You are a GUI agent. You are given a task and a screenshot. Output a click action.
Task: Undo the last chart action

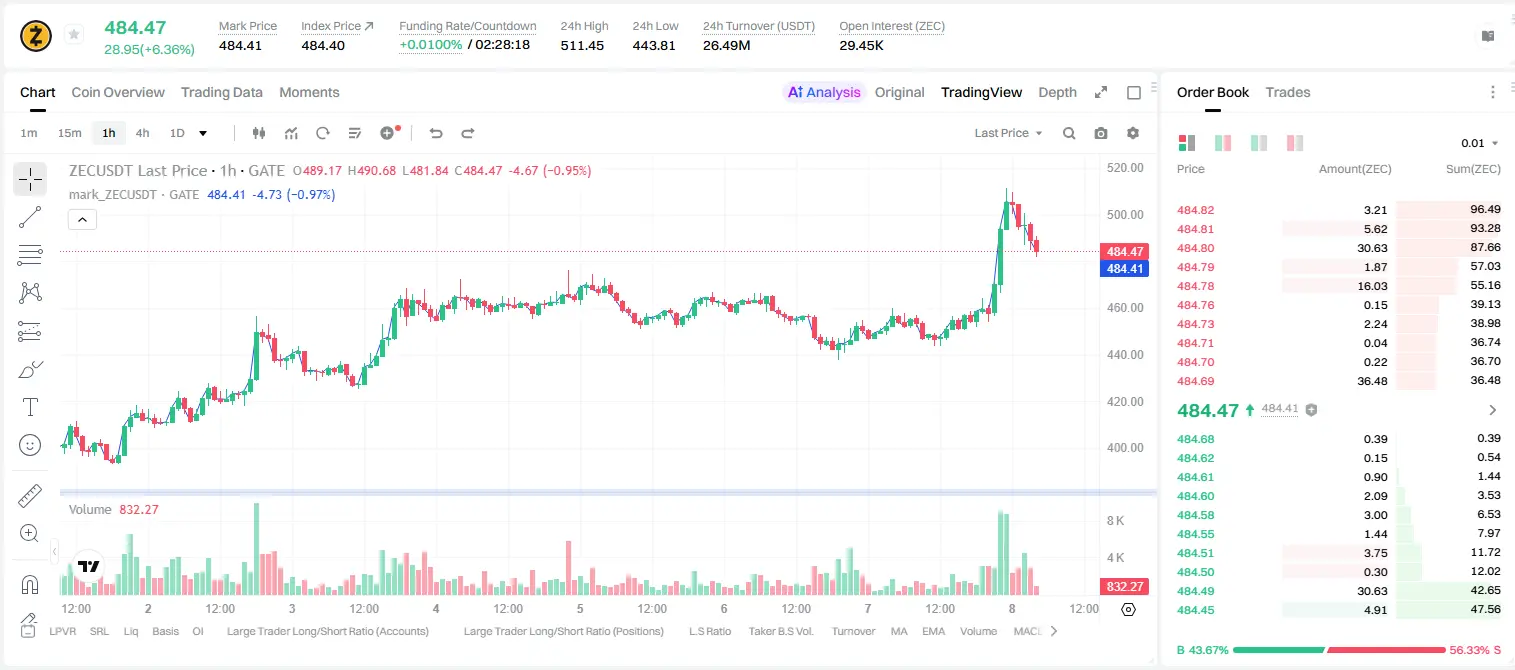pos(436,133)
